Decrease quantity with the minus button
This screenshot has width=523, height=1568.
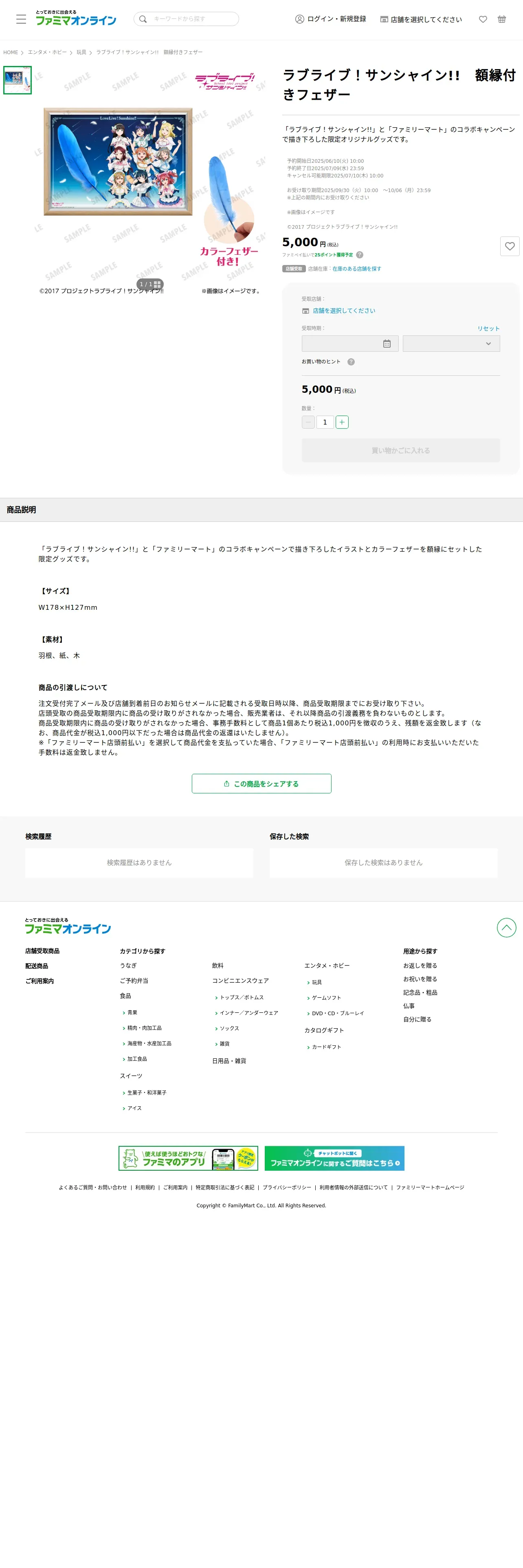308,423
